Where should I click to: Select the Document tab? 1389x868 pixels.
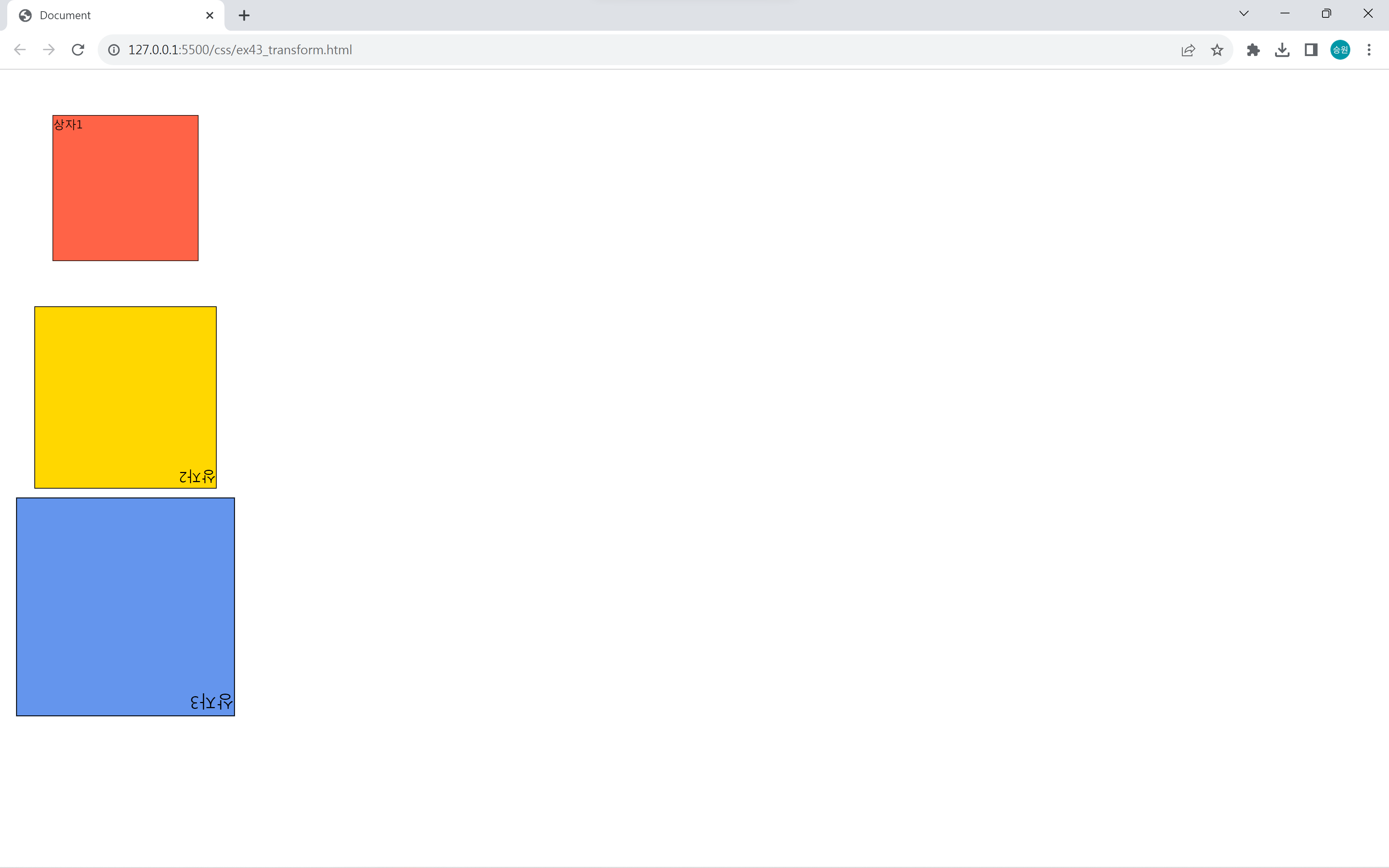103,16
